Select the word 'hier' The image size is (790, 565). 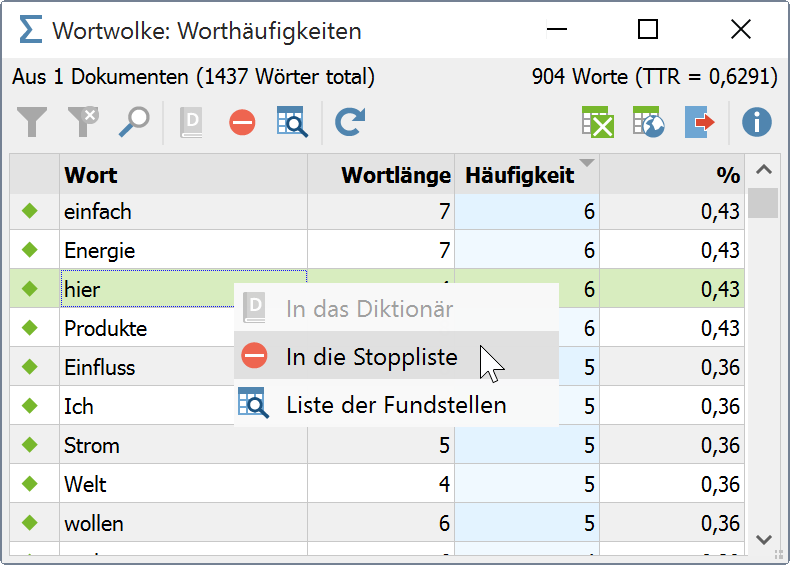[82, 289]
